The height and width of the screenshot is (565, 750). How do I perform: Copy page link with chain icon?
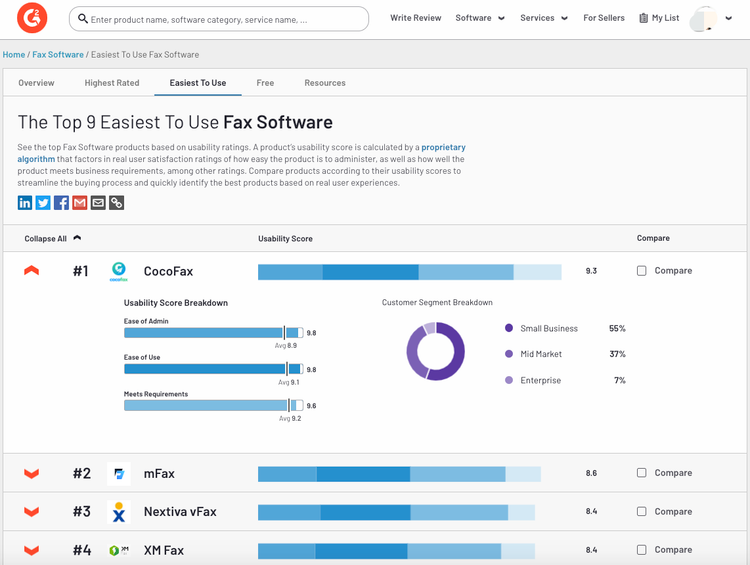116,203
